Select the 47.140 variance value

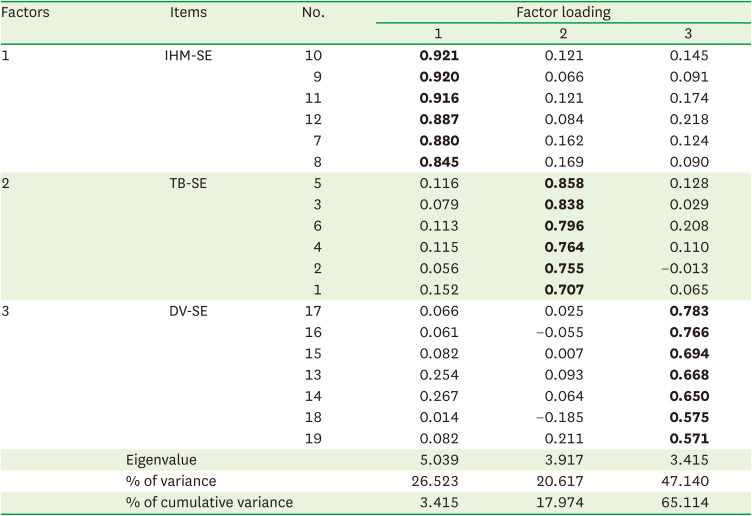coord(689,481)
